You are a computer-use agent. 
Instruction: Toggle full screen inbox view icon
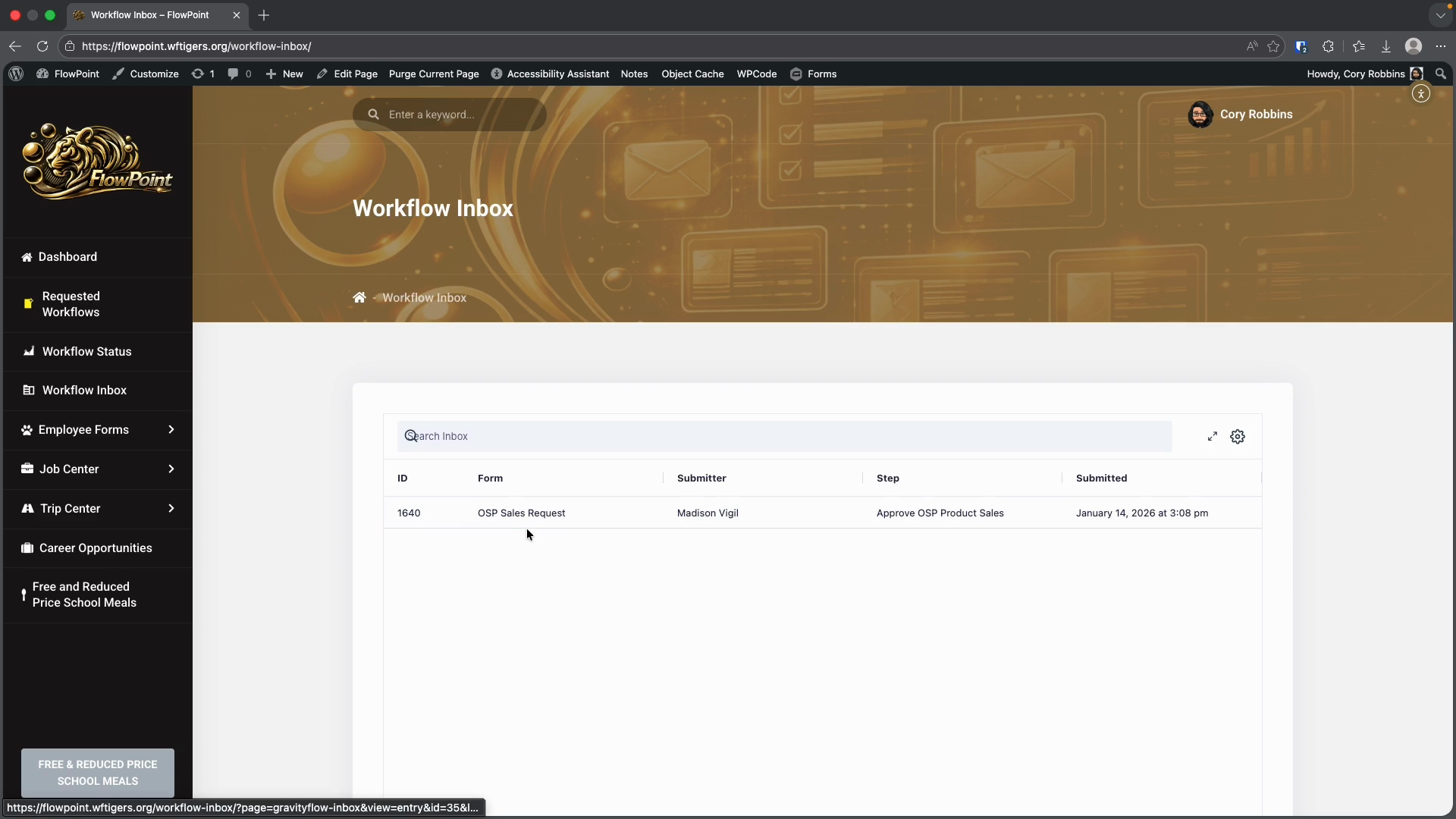pyautogui.click(x=1213, y=437)
